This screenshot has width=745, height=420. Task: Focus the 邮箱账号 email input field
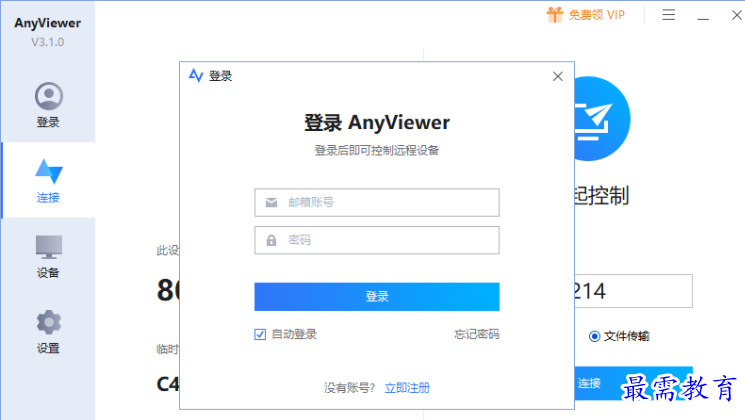[x=377, y=202]
